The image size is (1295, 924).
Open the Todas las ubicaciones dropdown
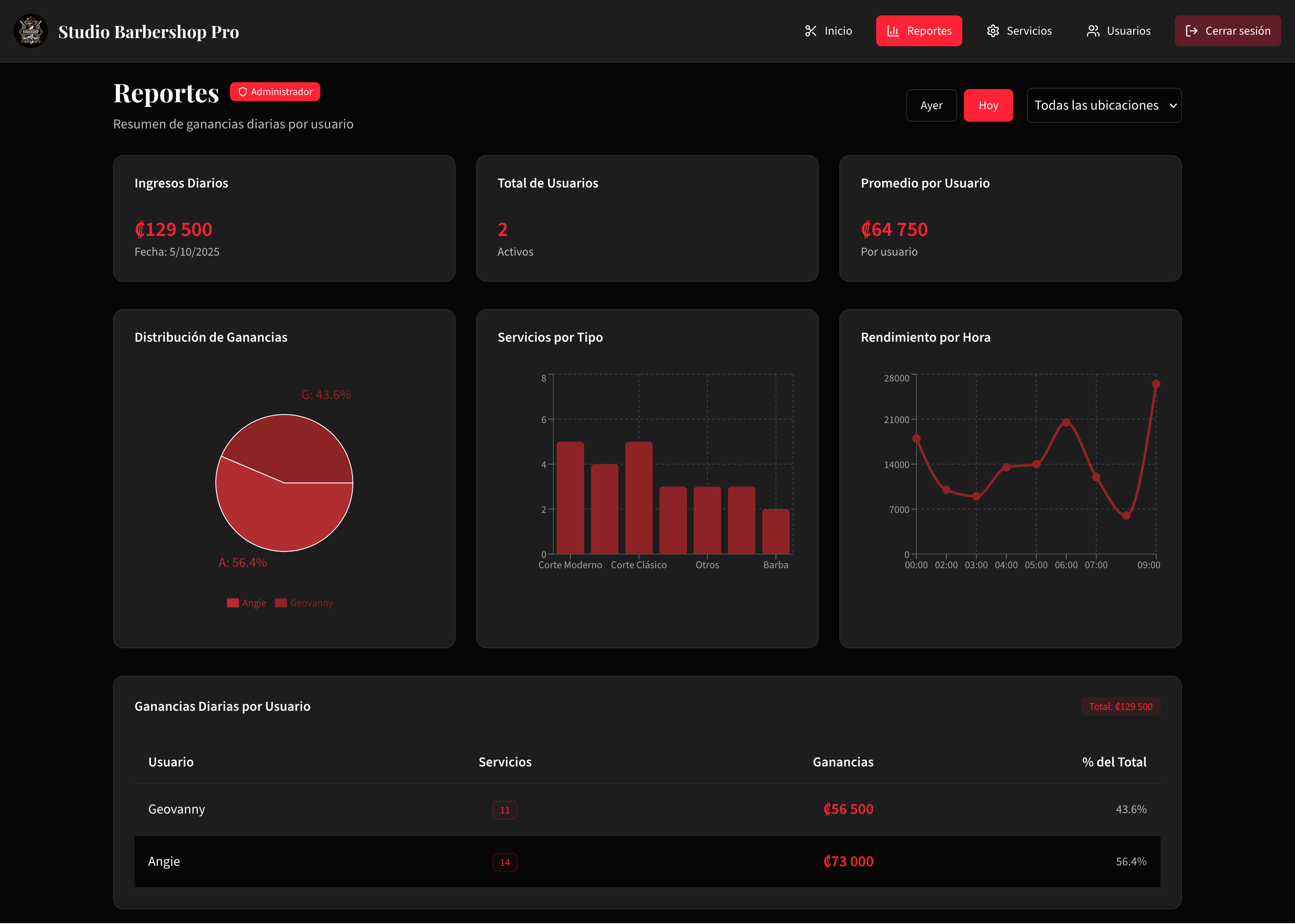pyautogui.click(x=1104, y=105)
